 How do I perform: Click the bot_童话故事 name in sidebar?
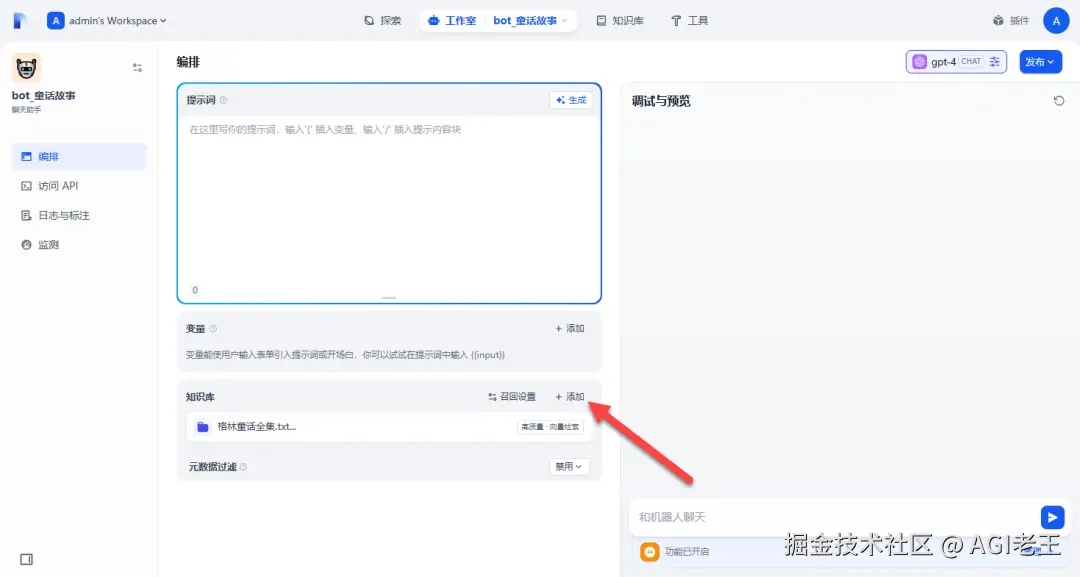[43, 96]
